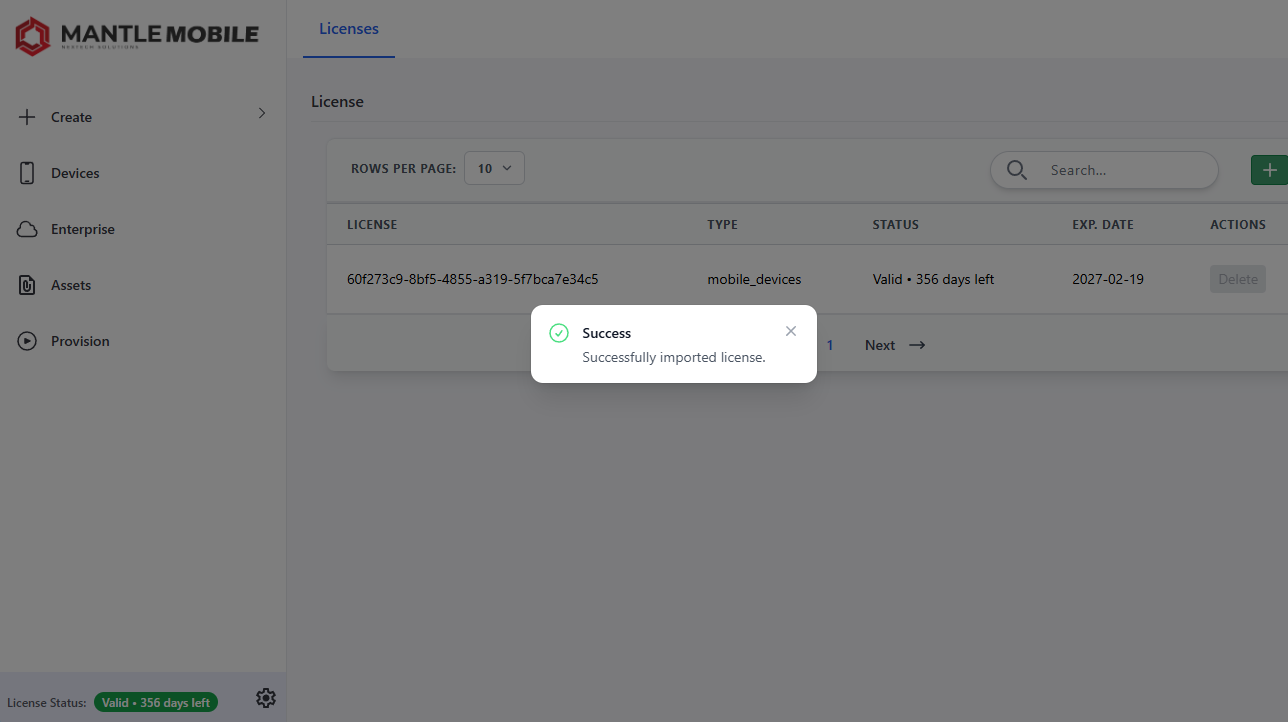Expand the Create submenu chevron

262,113
